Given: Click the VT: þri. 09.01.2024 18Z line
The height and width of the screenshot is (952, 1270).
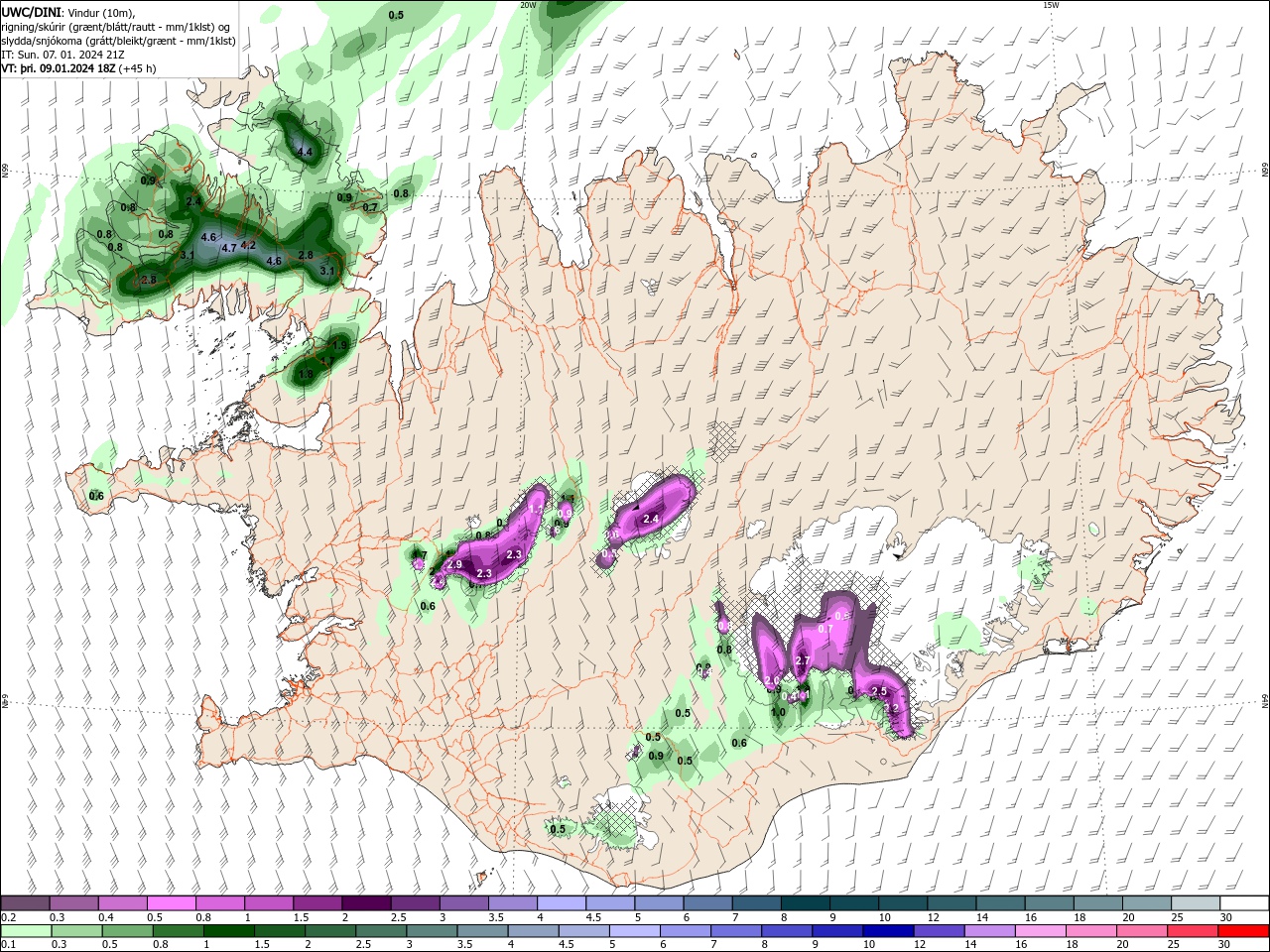Looking at the screenshot, I should (78, 69).
